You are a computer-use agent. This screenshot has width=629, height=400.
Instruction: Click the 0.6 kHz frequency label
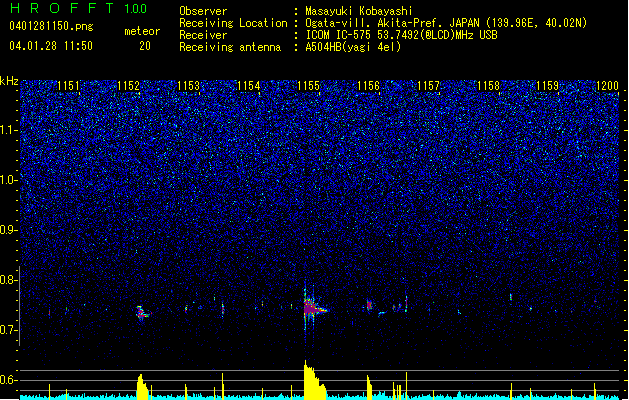[9, 380]
